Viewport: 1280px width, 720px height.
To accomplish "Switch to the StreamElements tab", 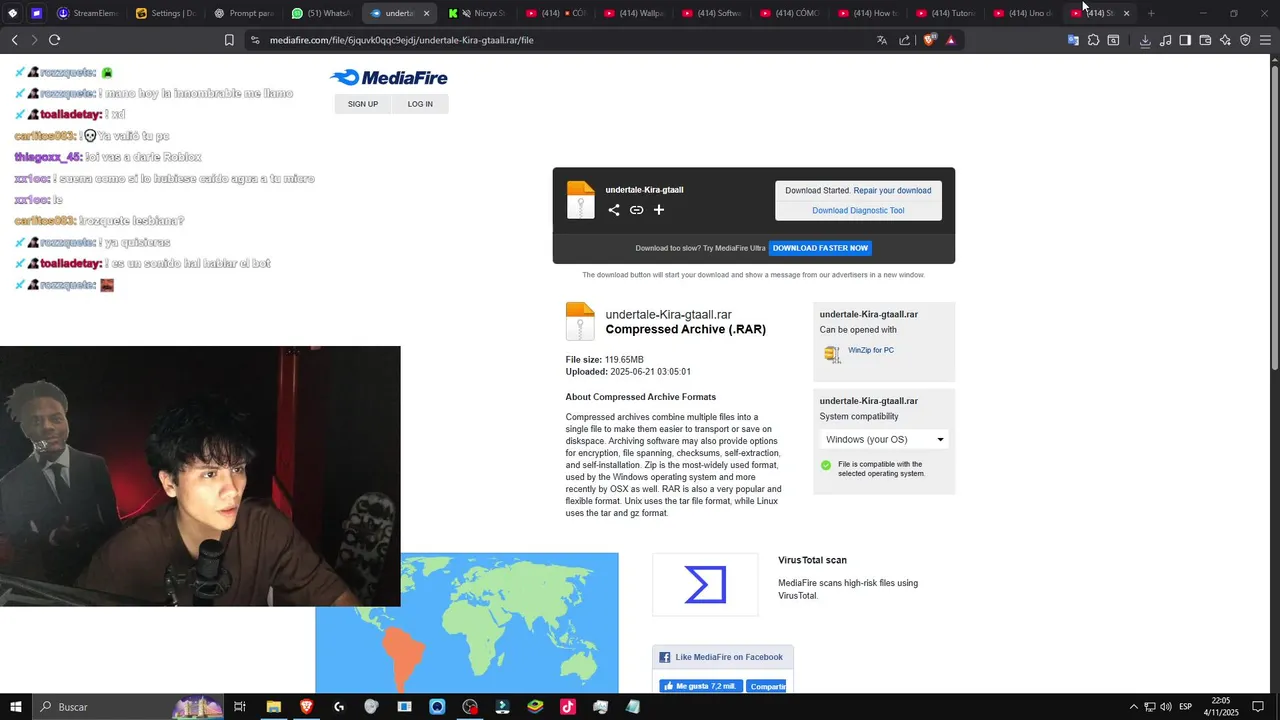I will 88,13.
